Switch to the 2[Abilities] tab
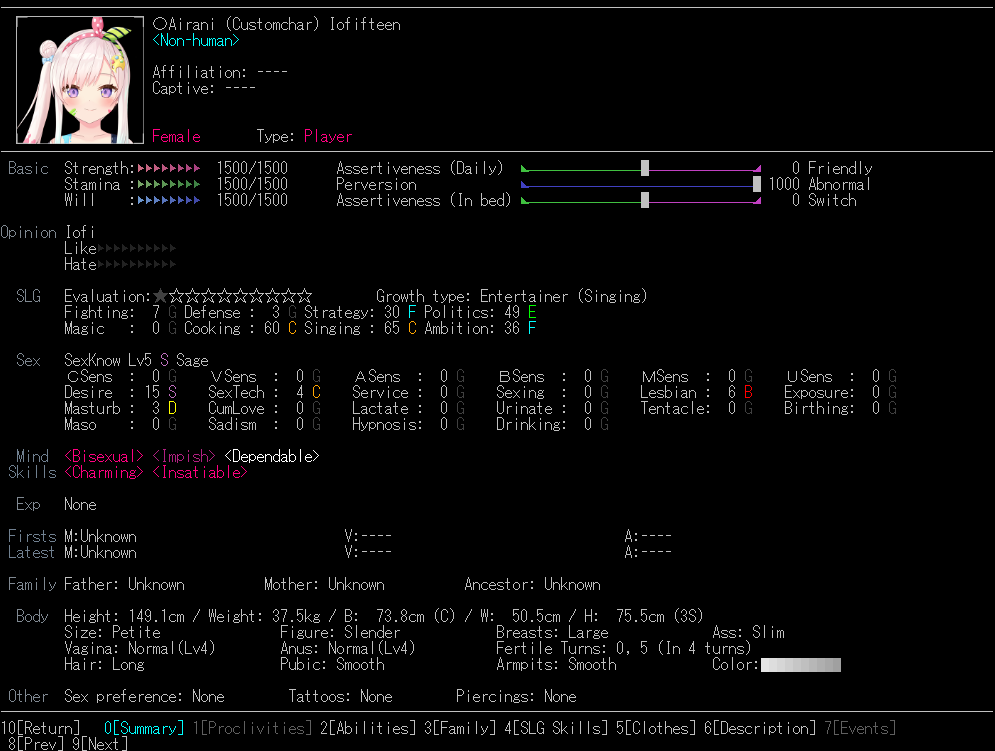 click(x=367, y=728)
